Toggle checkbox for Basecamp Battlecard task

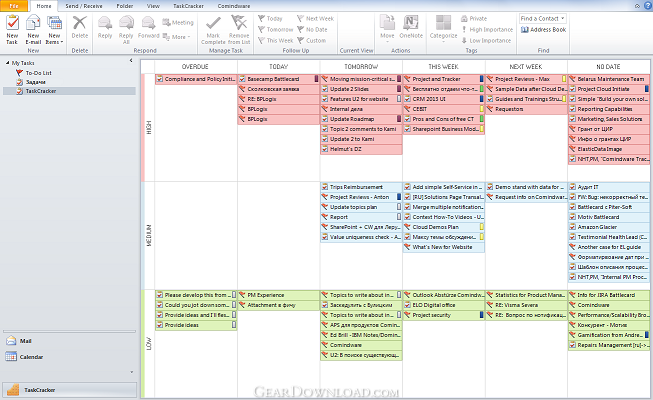[242, 79]
